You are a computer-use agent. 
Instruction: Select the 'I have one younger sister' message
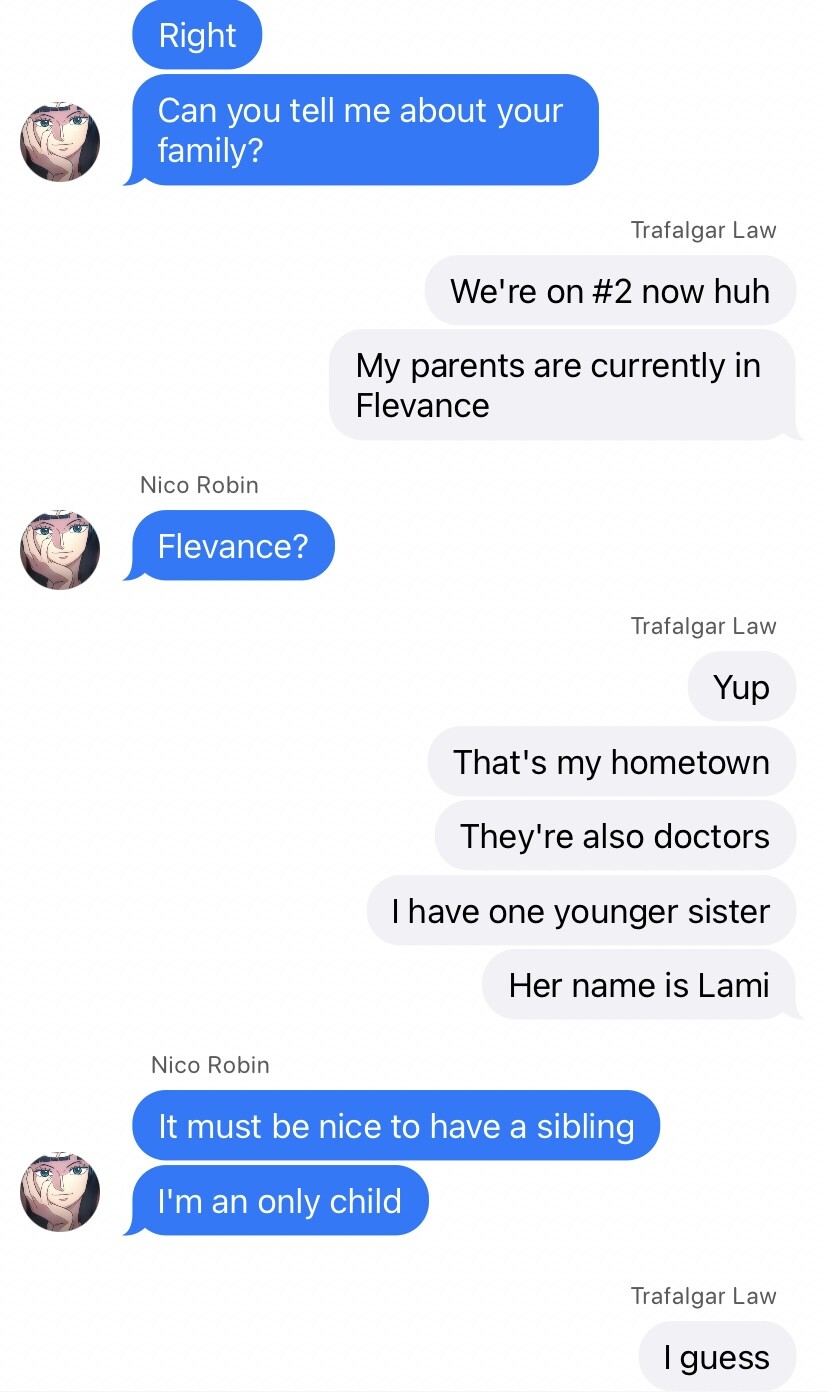(581, 911)
